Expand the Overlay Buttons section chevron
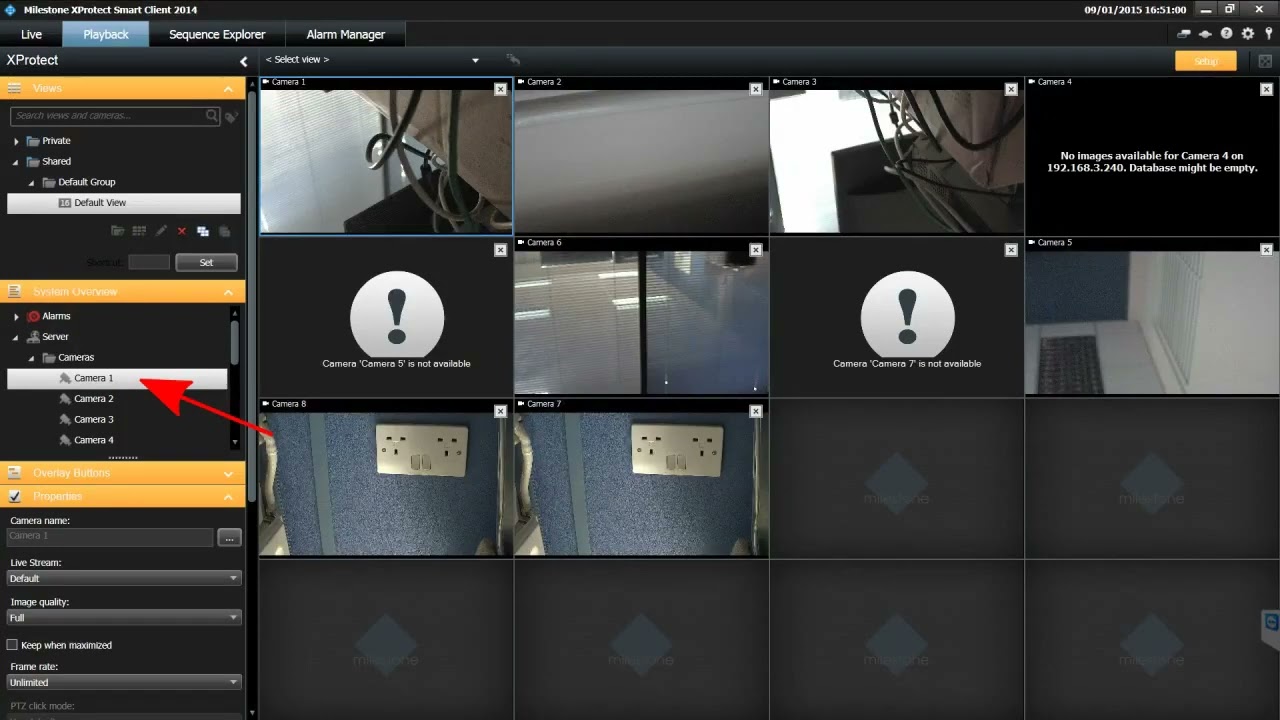The image size is (1280, 720). 229,473
